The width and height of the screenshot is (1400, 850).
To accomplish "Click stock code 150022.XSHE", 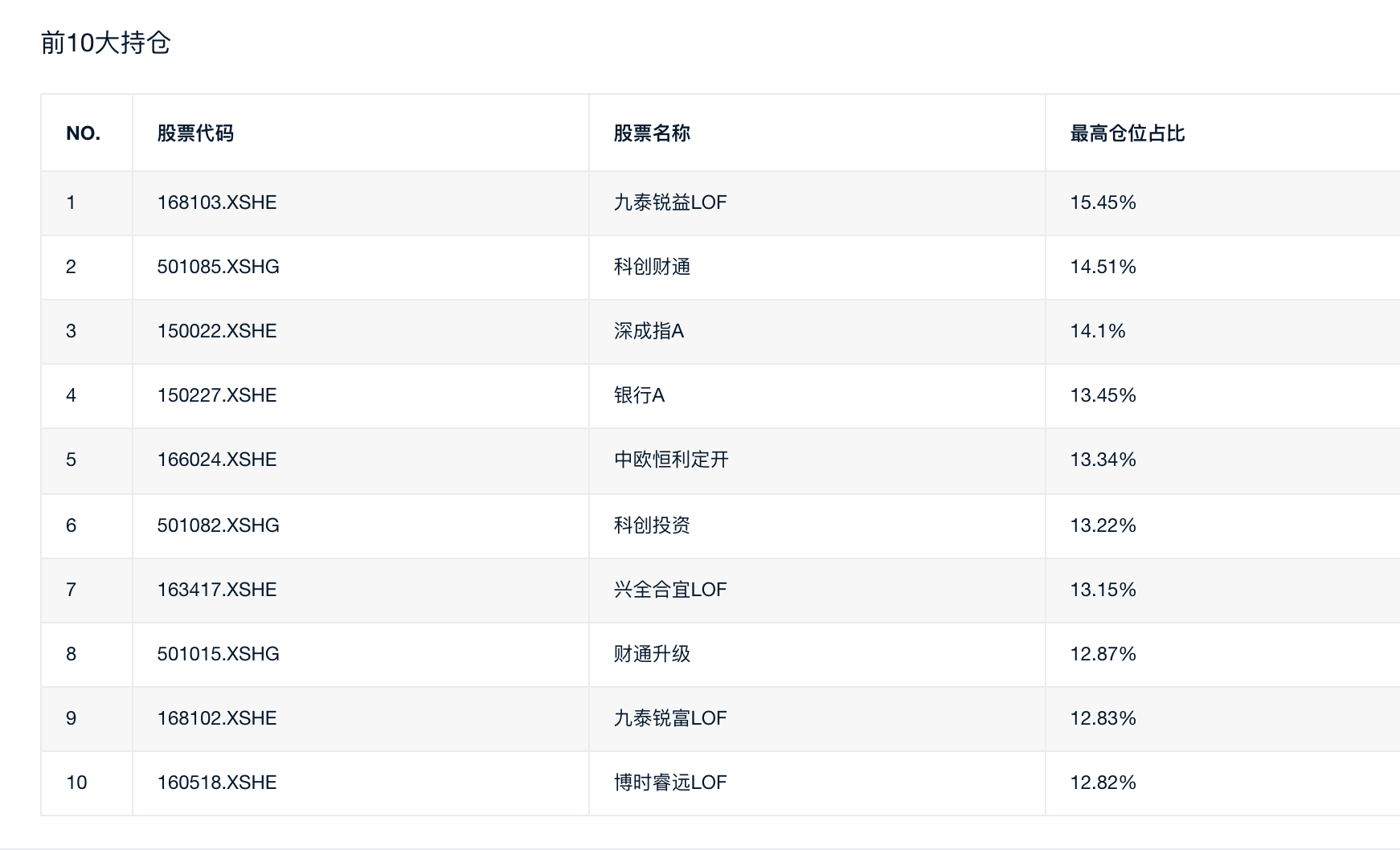I will (217, 331).
